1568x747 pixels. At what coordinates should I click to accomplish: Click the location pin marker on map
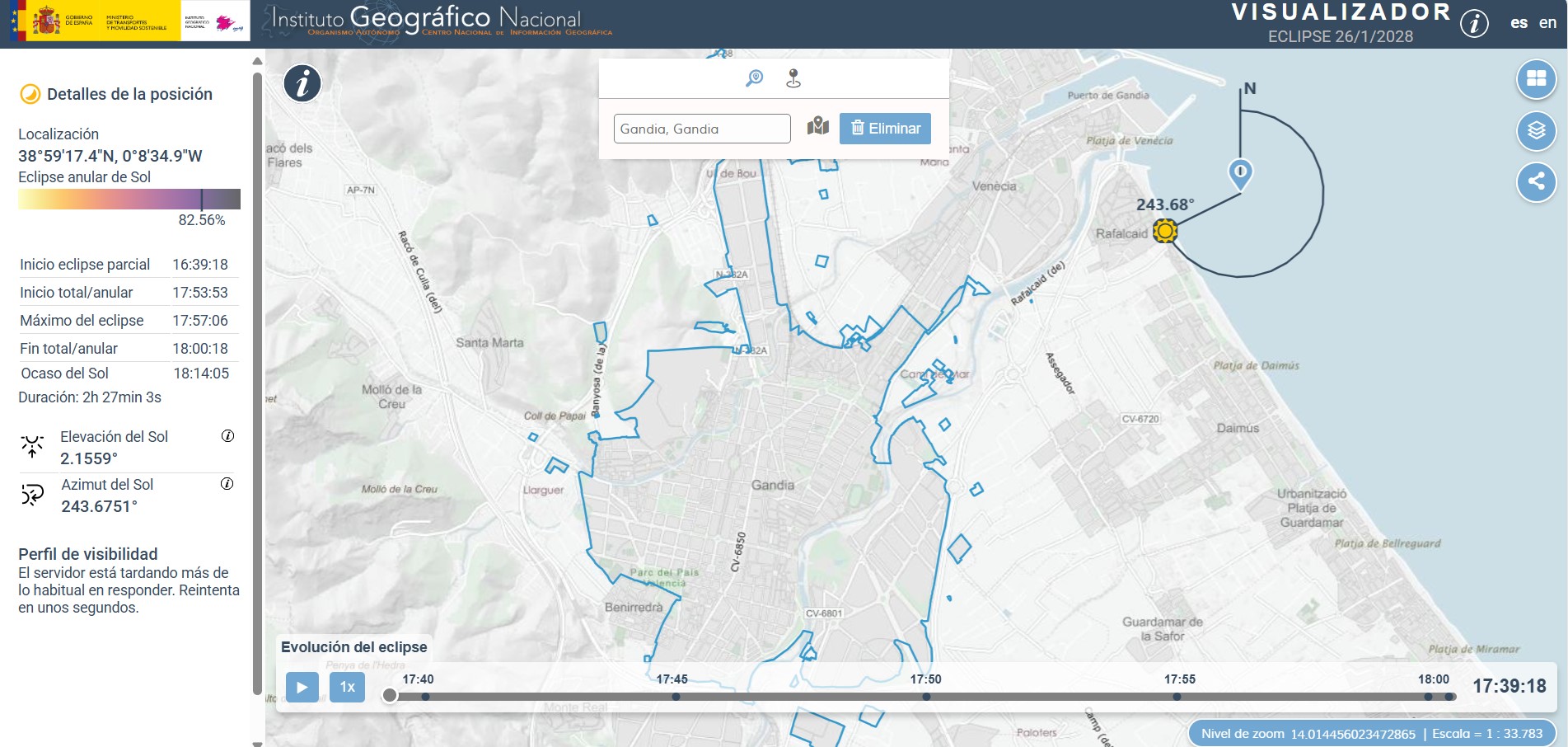click(x=1240, y=174)
